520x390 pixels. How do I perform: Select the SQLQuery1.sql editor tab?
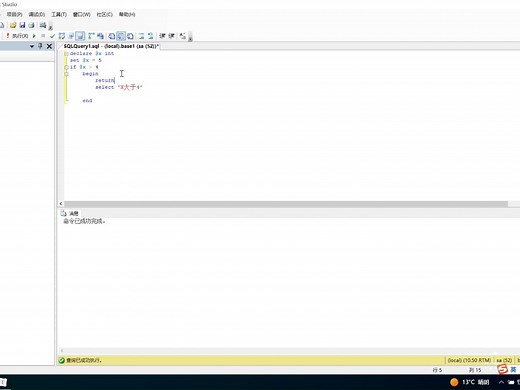[x=111, y=46]
